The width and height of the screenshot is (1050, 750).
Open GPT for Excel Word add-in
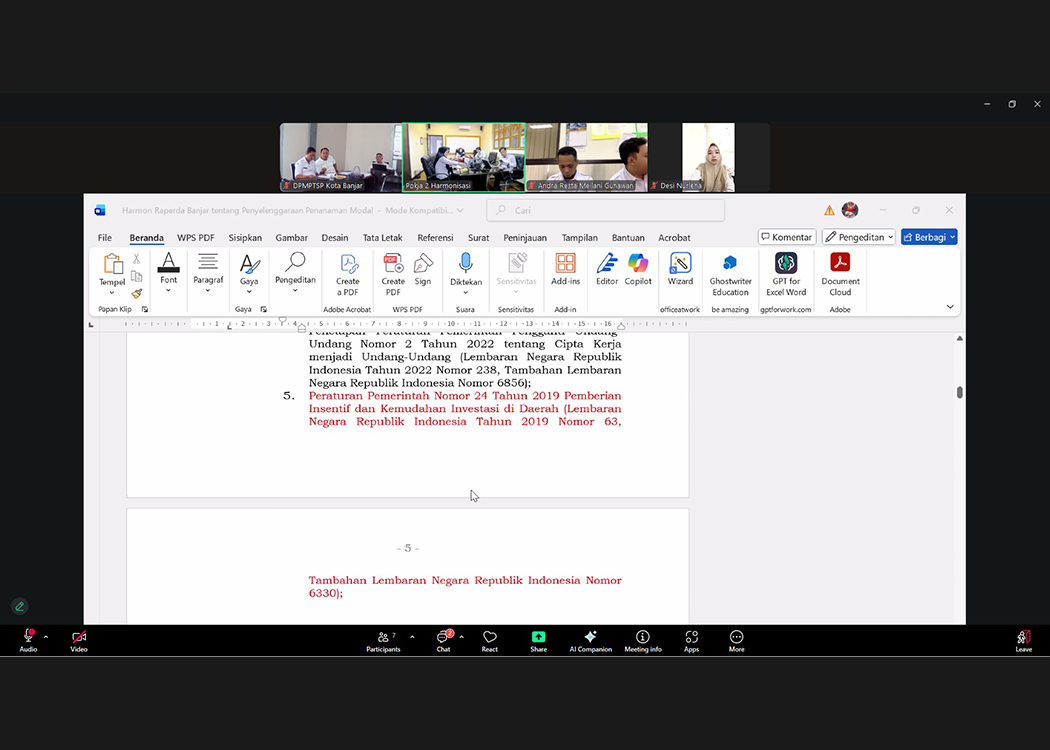(786, 273)
